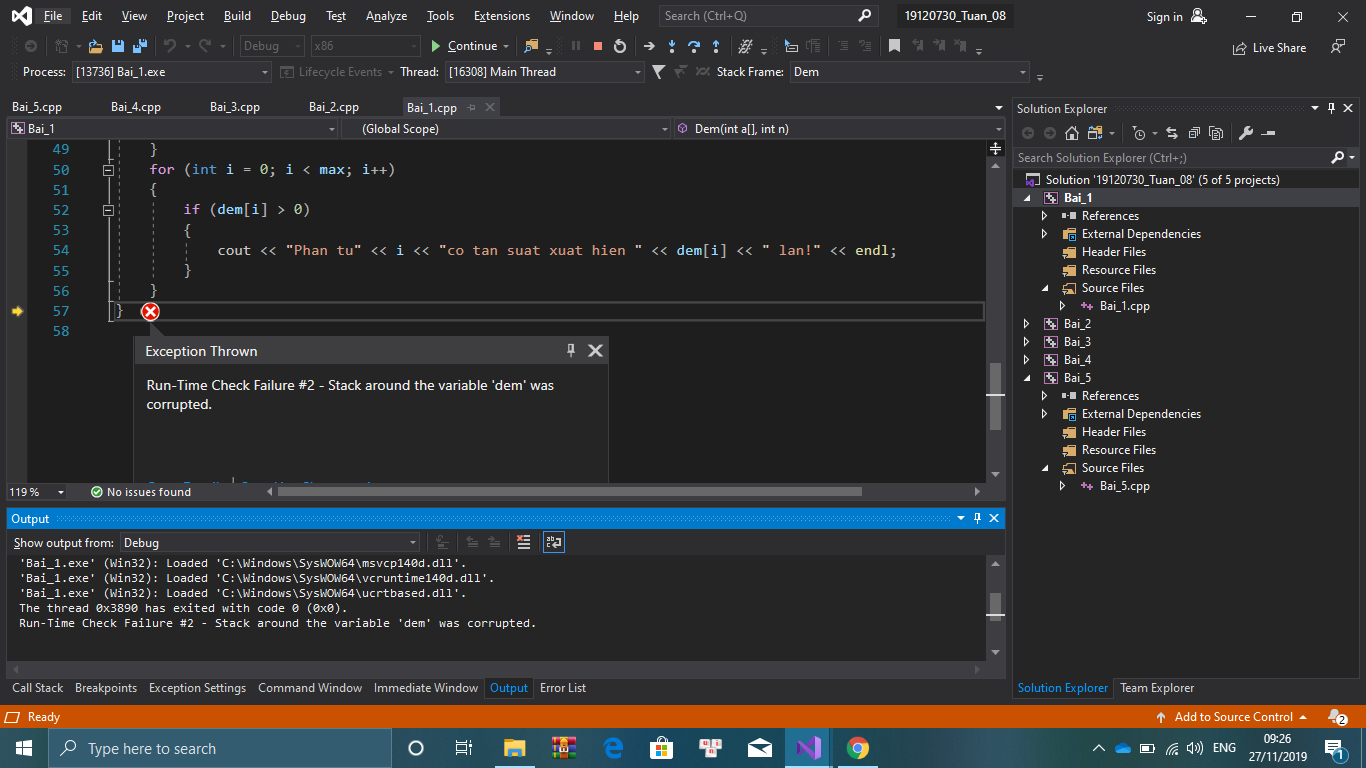Open the Show output from dropdown

click(270, 543)
